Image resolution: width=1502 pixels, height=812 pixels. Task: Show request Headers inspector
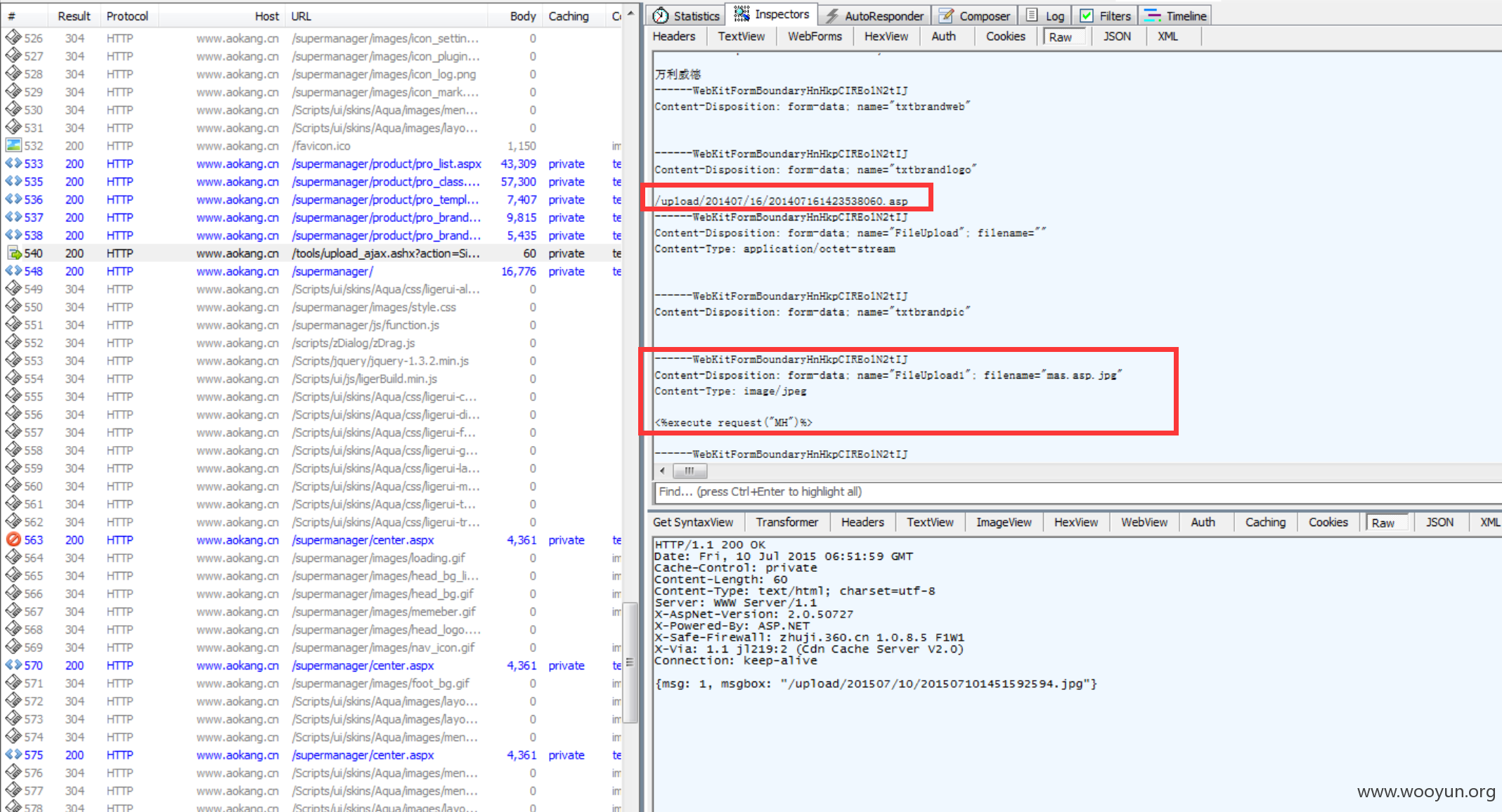[673, 37]
